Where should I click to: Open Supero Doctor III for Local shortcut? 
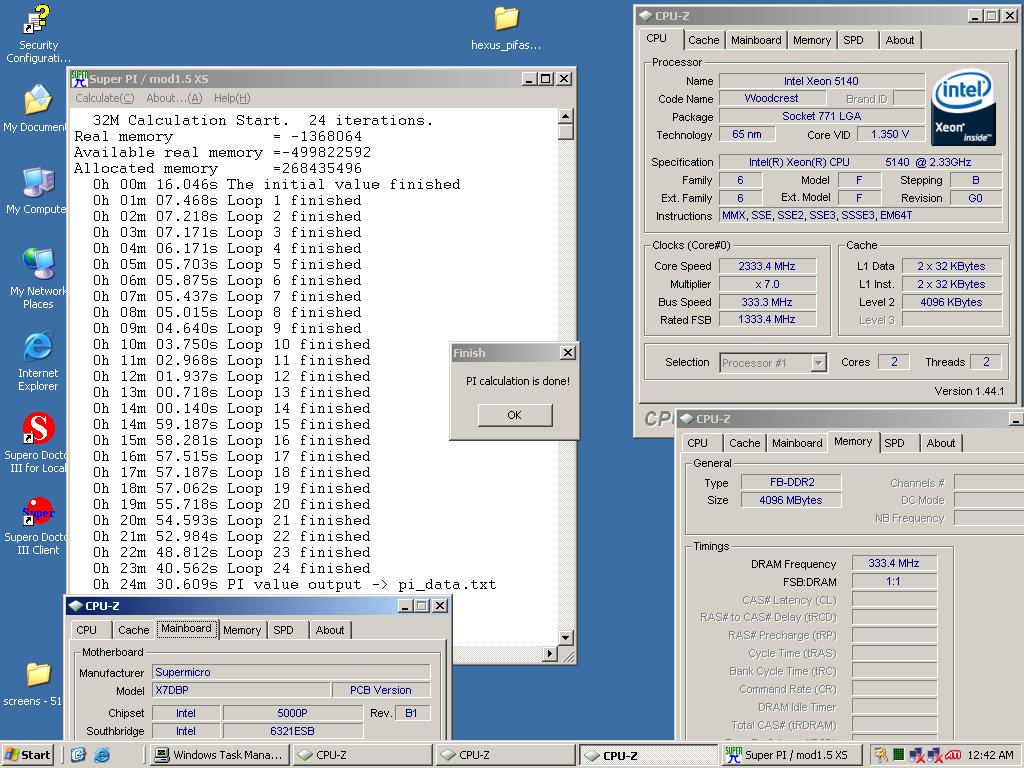click(x=36, y=443)
